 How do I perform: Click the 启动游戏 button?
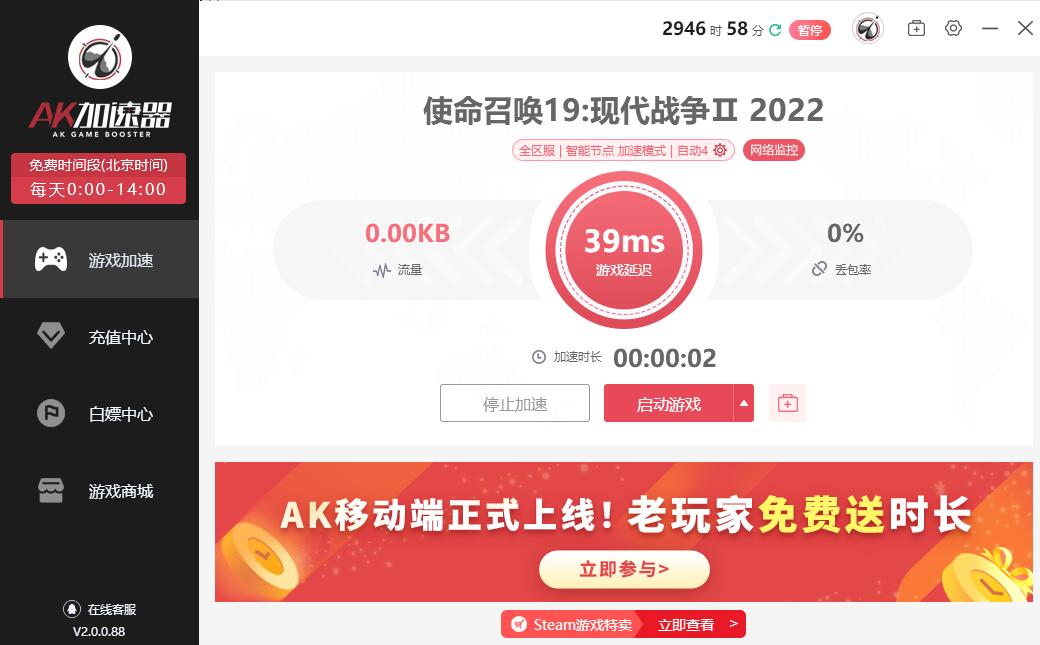tap(669, 403)
